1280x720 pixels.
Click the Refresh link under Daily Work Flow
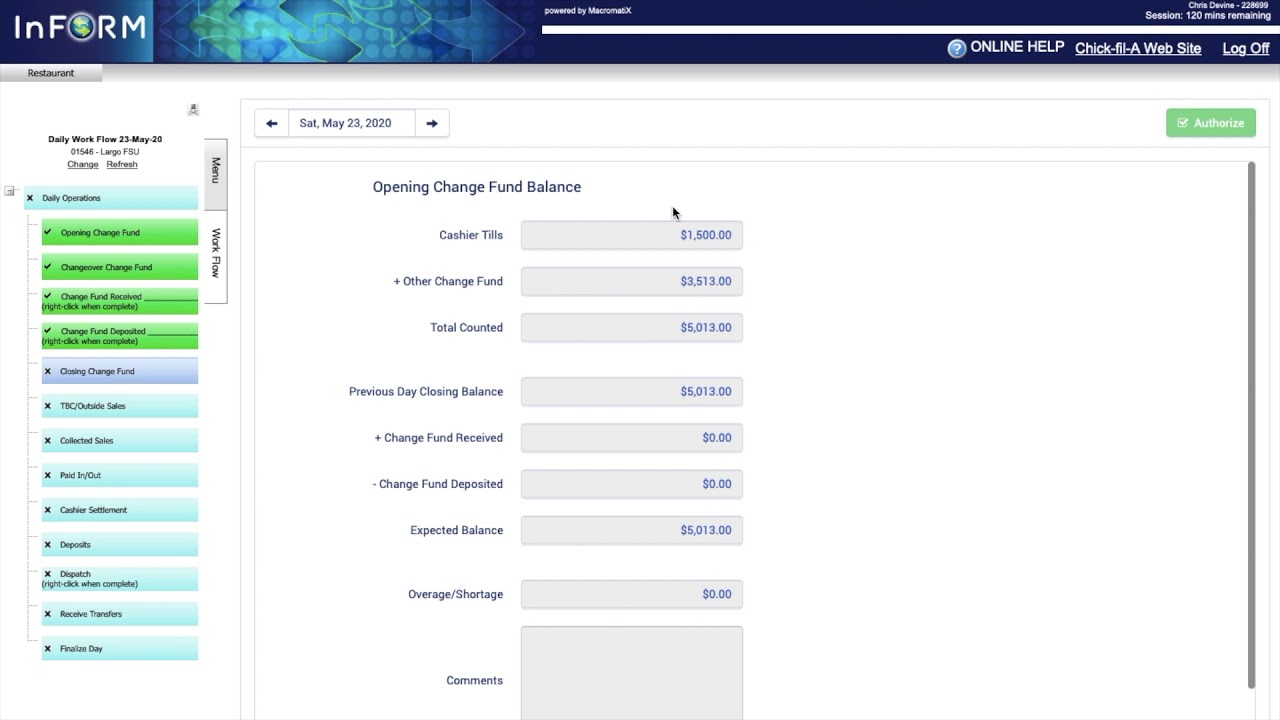coord(122,164)
